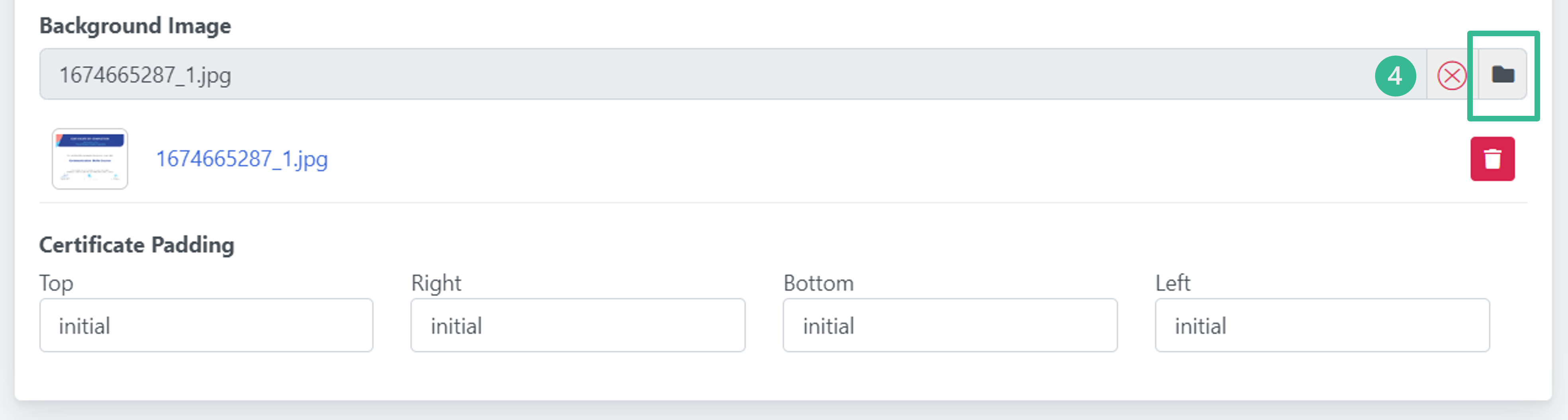Screen dimensions: 1568x420
Task: Click the Background Image heading
Action: [x=135, y=26]
